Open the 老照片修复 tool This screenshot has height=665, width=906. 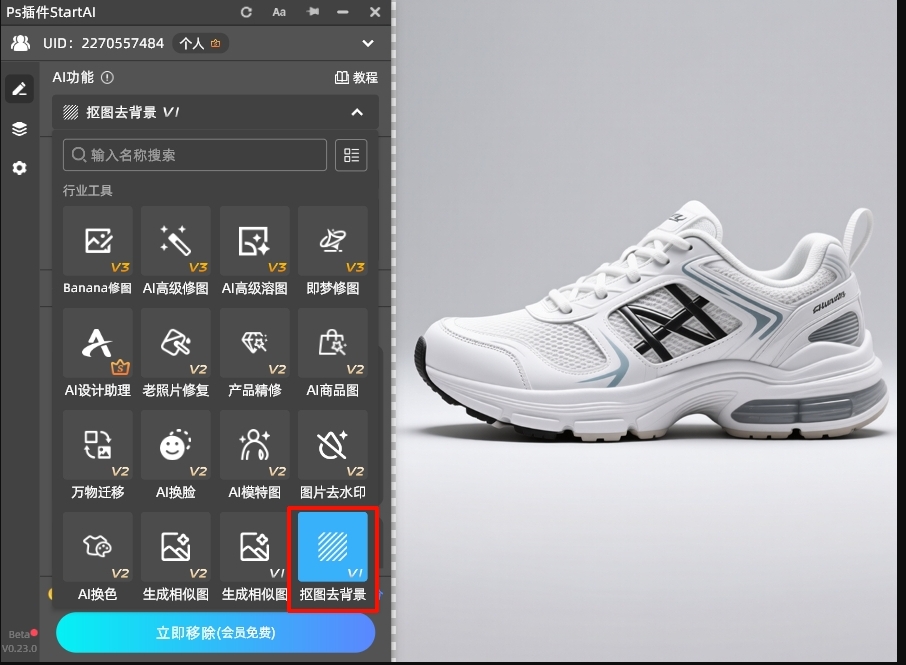[176, 344]
